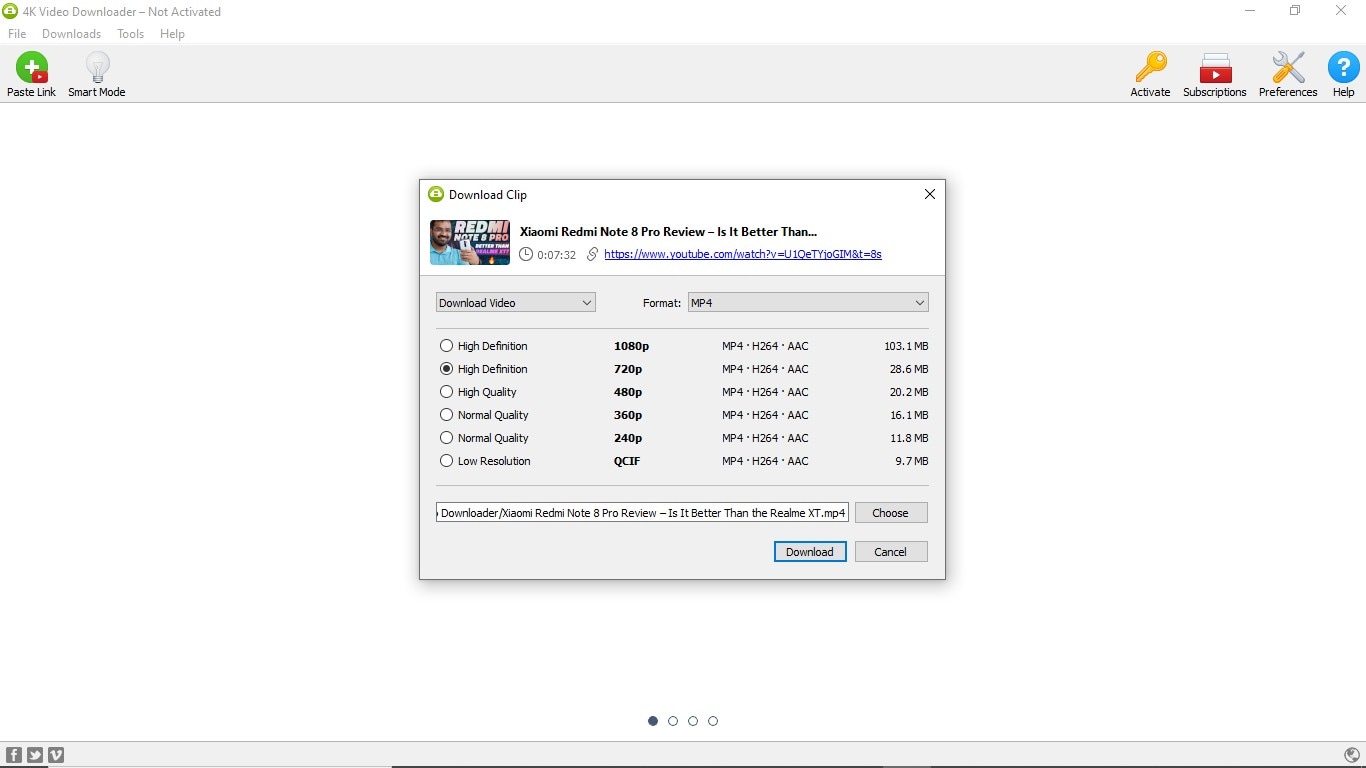This screenshot has width=1366, height=768.
Task: Click the video title text
Action: click(x=668, y=232)
